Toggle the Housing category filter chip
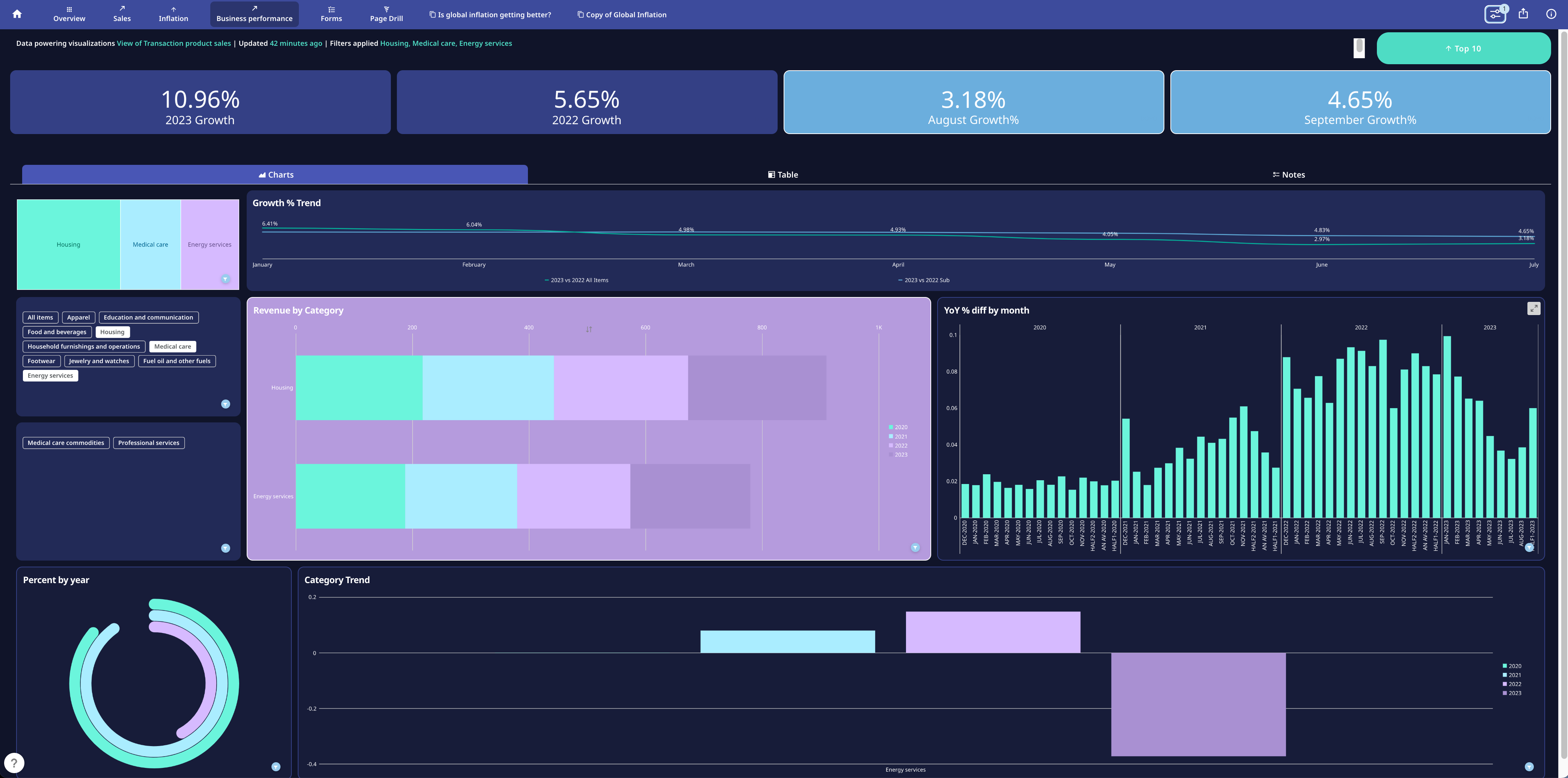This screenshot has height=778, width=1568. [112, 332]
